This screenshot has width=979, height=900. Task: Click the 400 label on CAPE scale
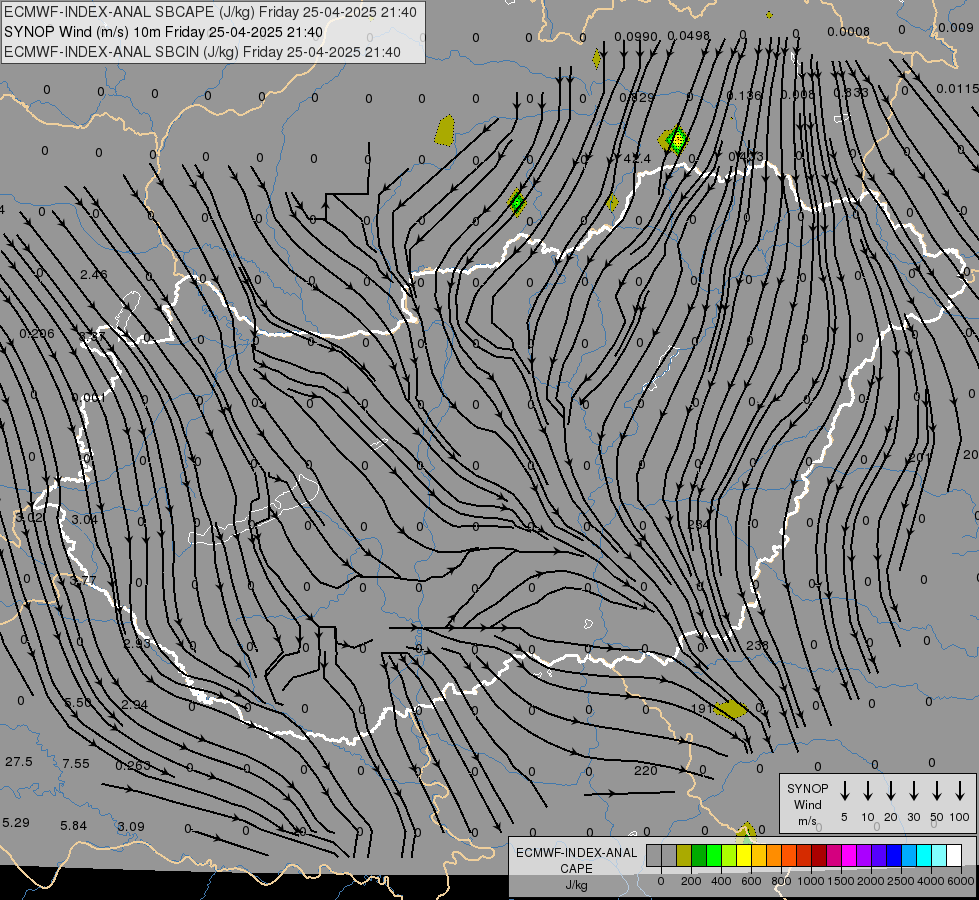coord(721,881)
